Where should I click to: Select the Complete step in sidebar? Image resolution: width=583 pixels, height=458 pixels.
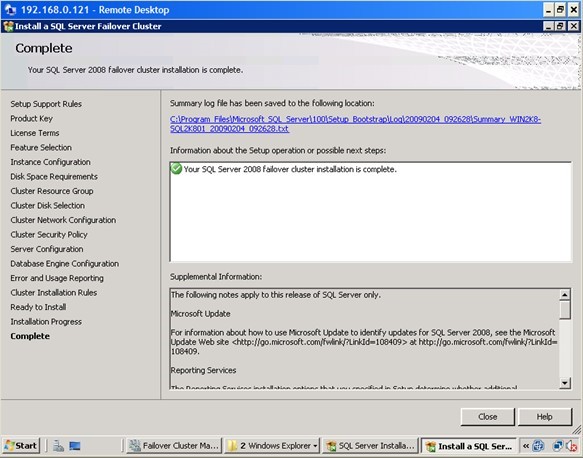click(x=30, y=336)
